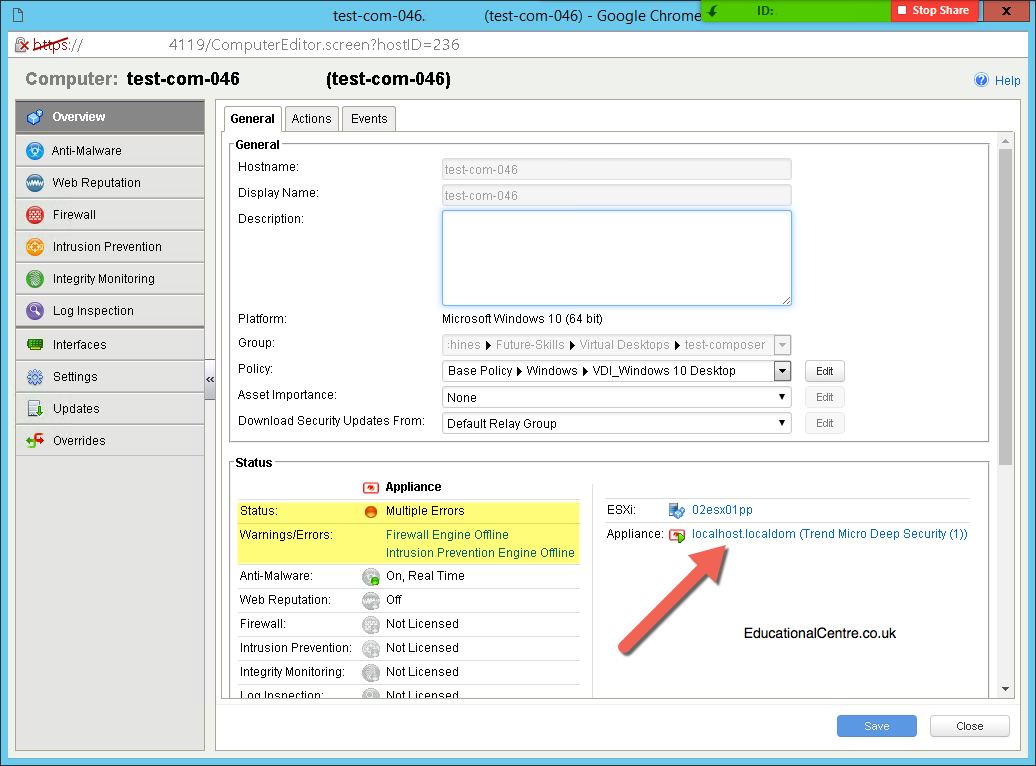Select the Web Reputation globe icon
The image size is (1036, 766).
35,182
